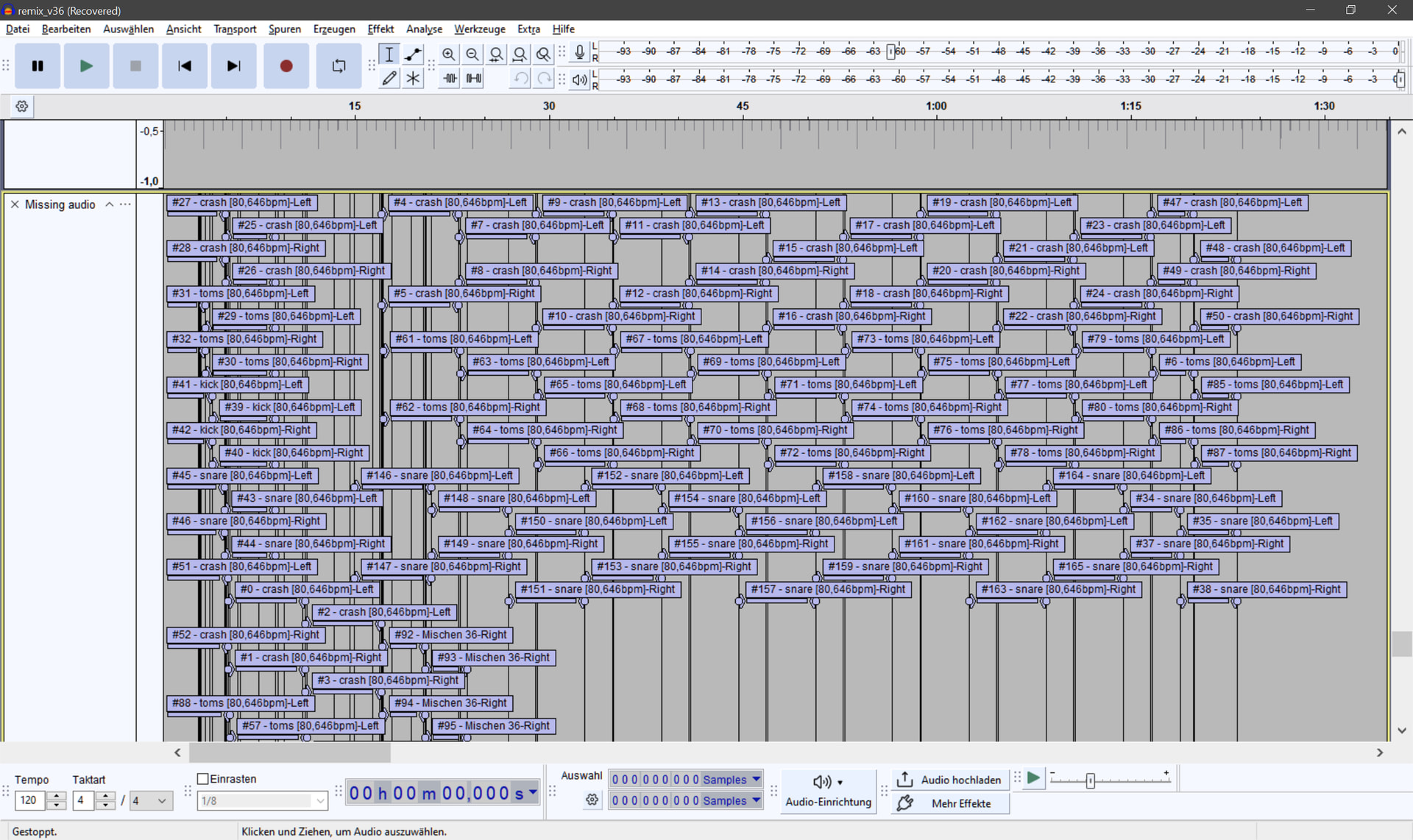
Task: Select the Draw pencil tool
Action: 389,78
